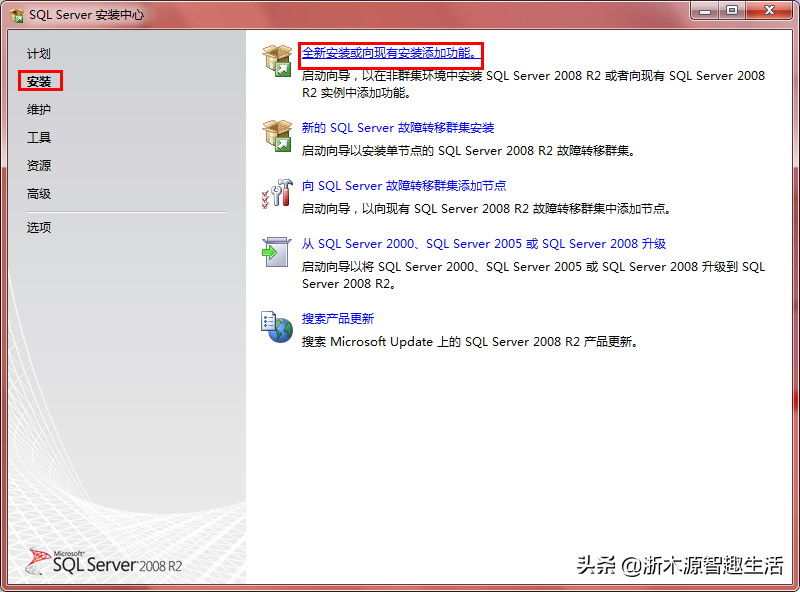The image size is (800, 592).
Task: Open the 工具 section
Action: (38, 137)
